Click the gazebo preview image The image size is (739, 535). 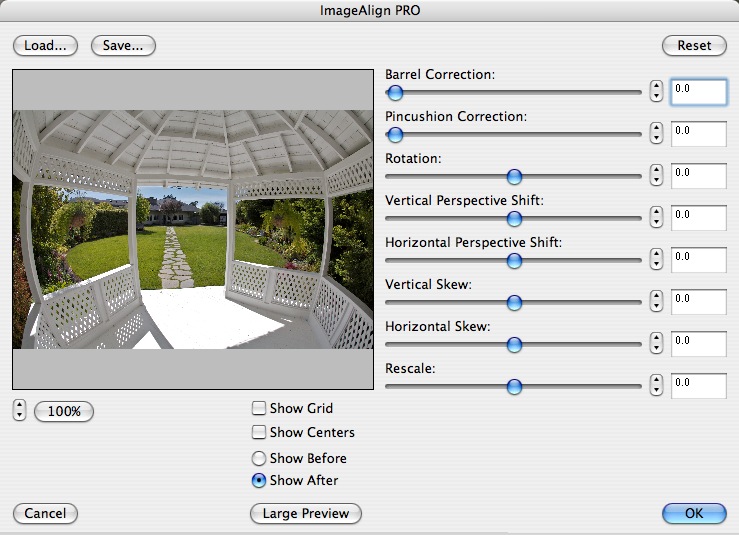[193, 230]
